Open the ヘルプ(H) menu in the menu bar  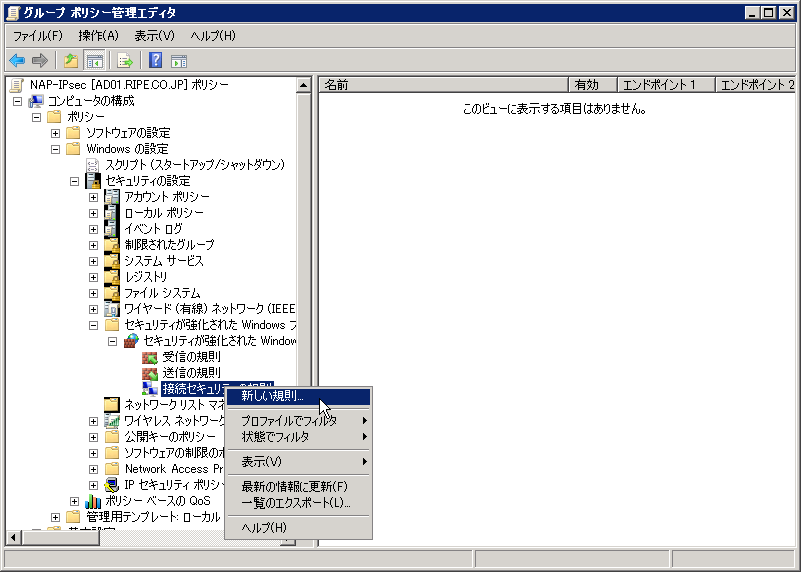point(213,36)
